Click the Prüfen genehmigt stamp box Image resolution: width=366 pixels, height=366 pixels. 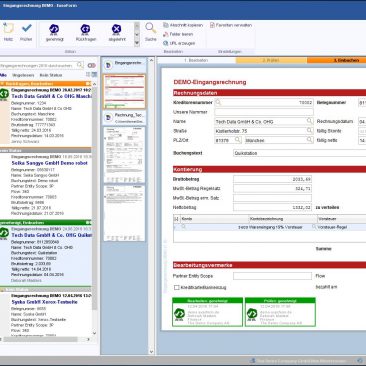(280, 312)
